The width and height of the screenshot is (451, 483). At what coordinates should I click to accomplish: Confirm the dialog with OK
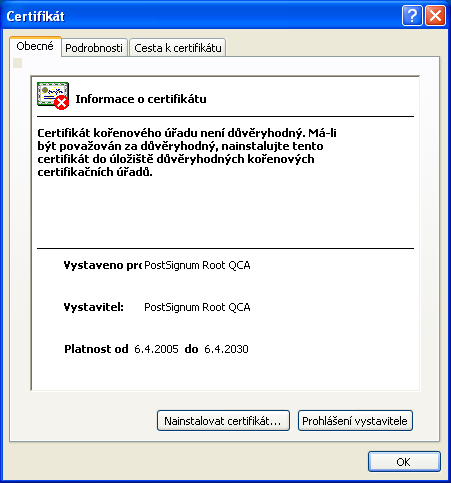point(404,462)
